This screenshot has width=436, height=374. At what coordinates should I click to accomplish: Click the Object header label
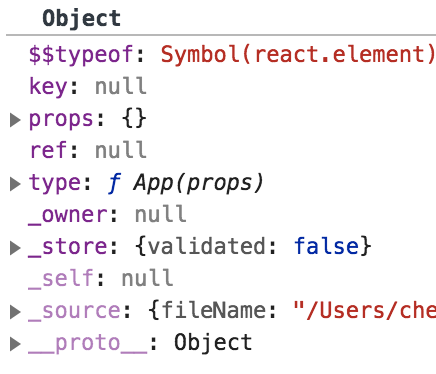coord(82,18)
